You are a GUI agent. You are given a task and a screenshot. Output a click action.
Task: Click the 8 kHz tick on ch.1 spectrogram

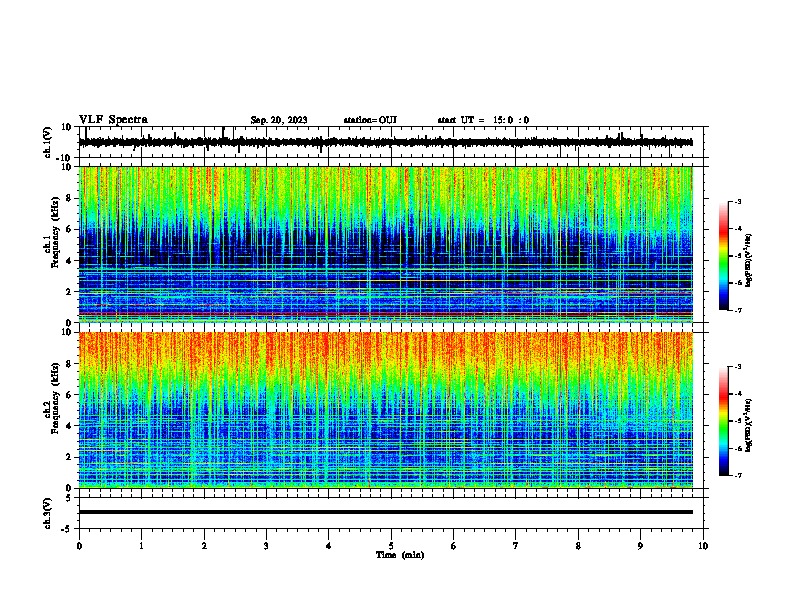pos(69,198)
